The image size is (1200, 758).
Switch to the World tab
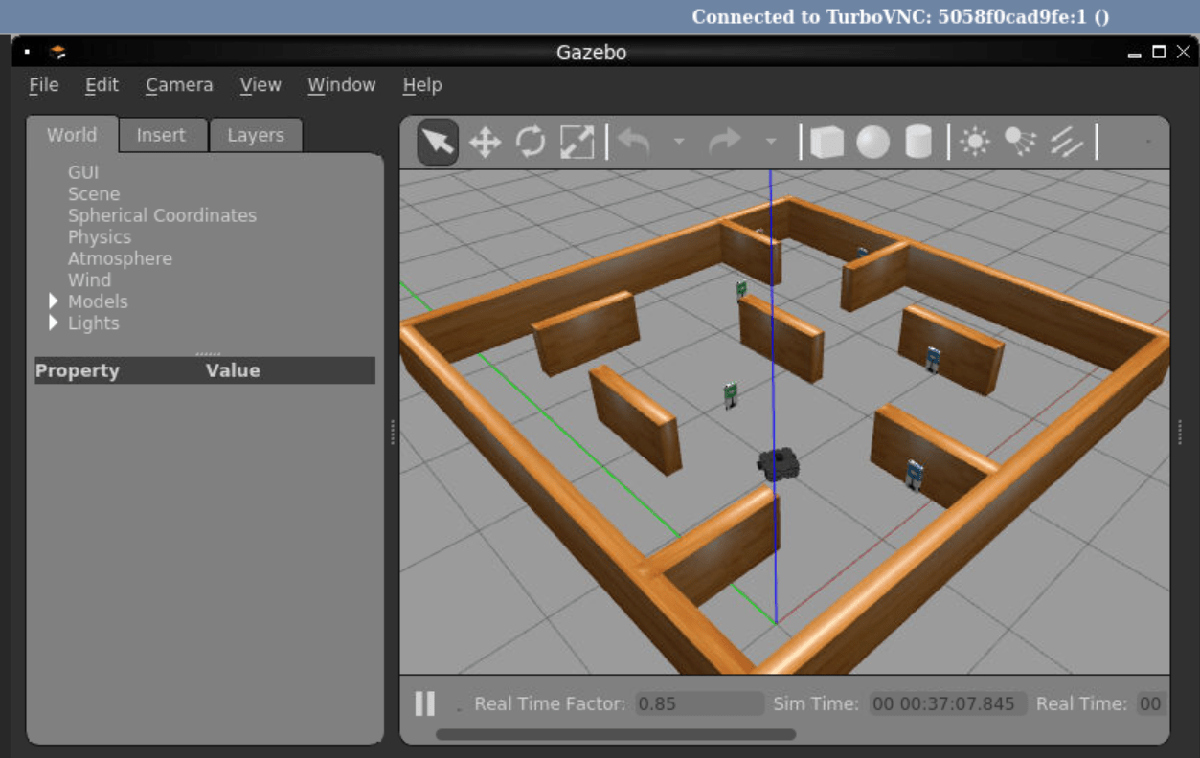point(72,135)
